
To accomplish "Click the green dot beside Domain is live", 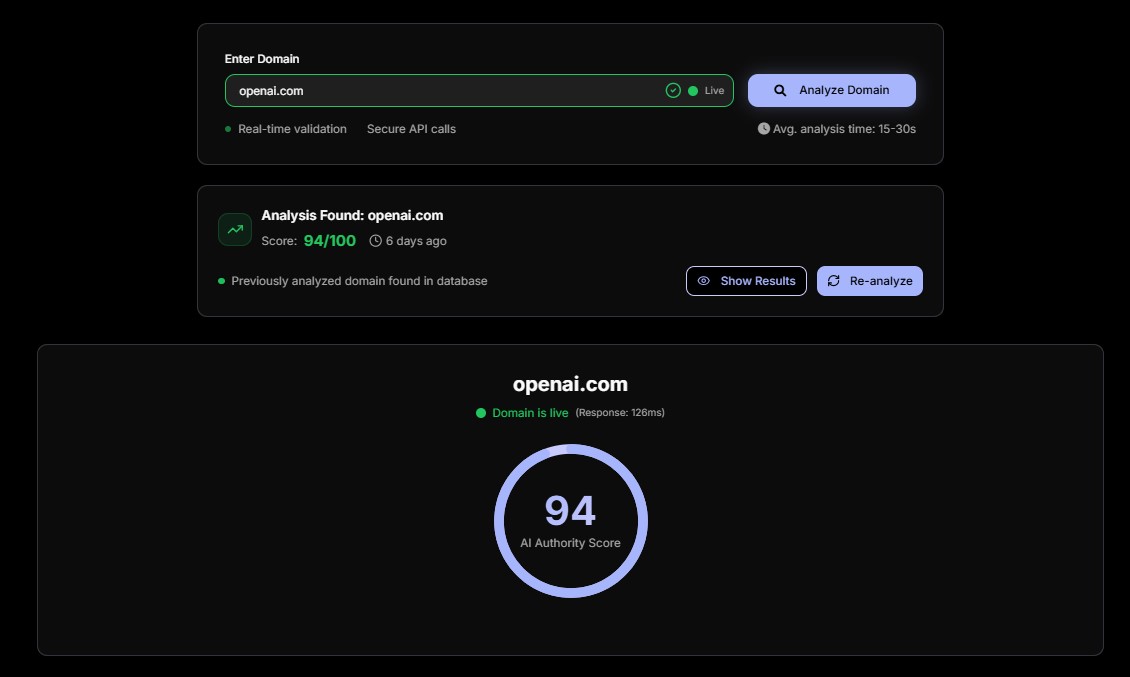I will (x=481, y=413).
